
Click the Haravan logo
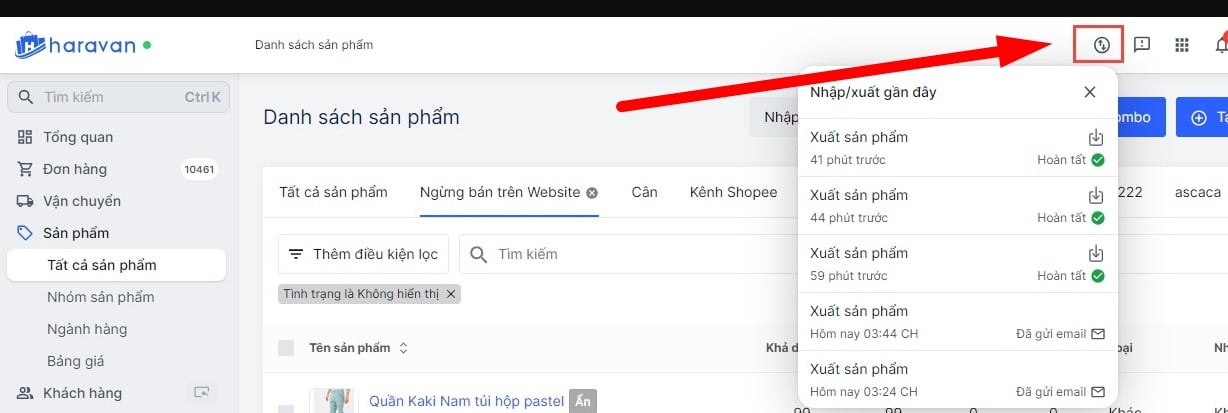[x=82, y=45]
